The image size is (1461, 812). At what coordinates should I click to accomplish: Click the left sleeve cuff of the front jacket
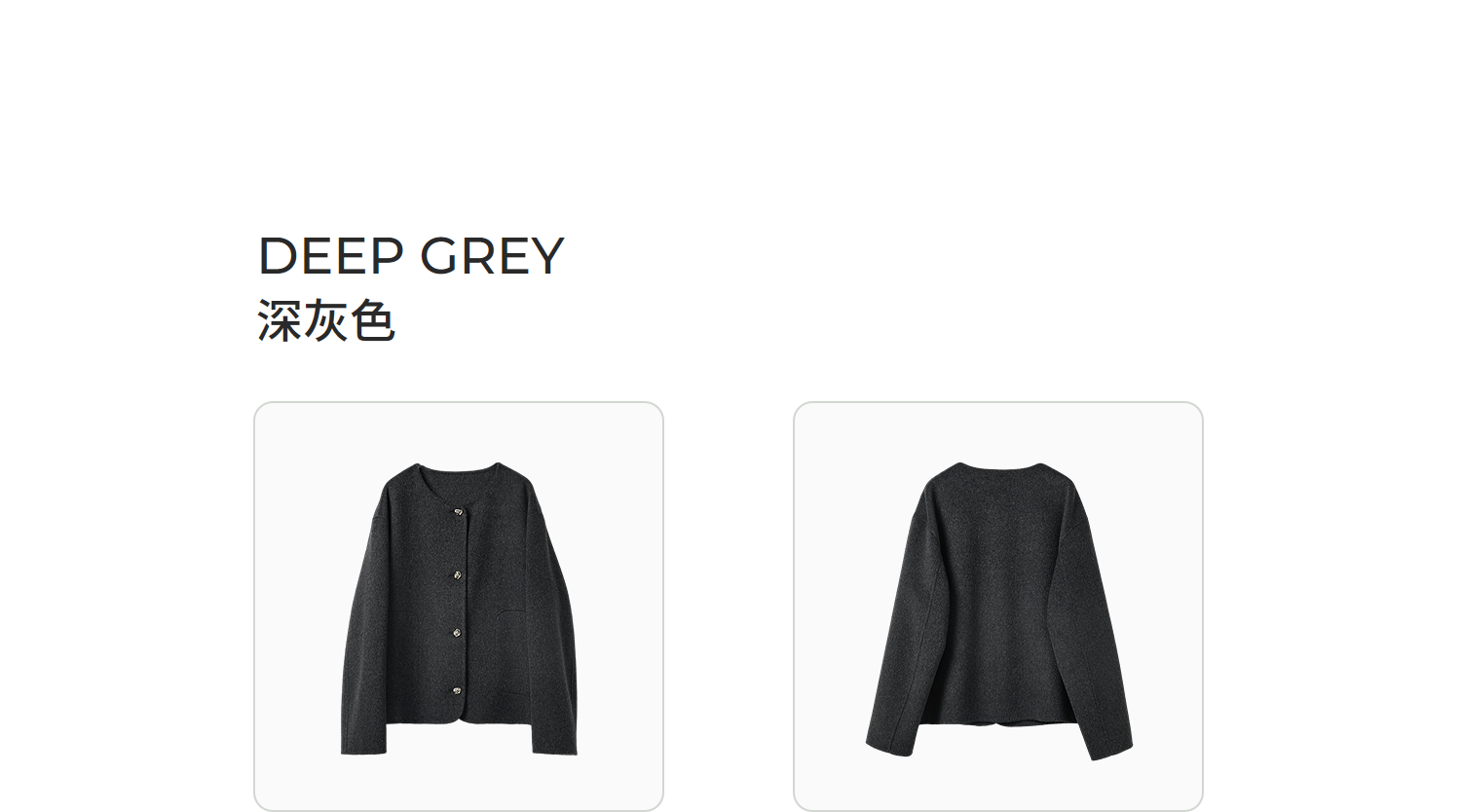point(362,739)
